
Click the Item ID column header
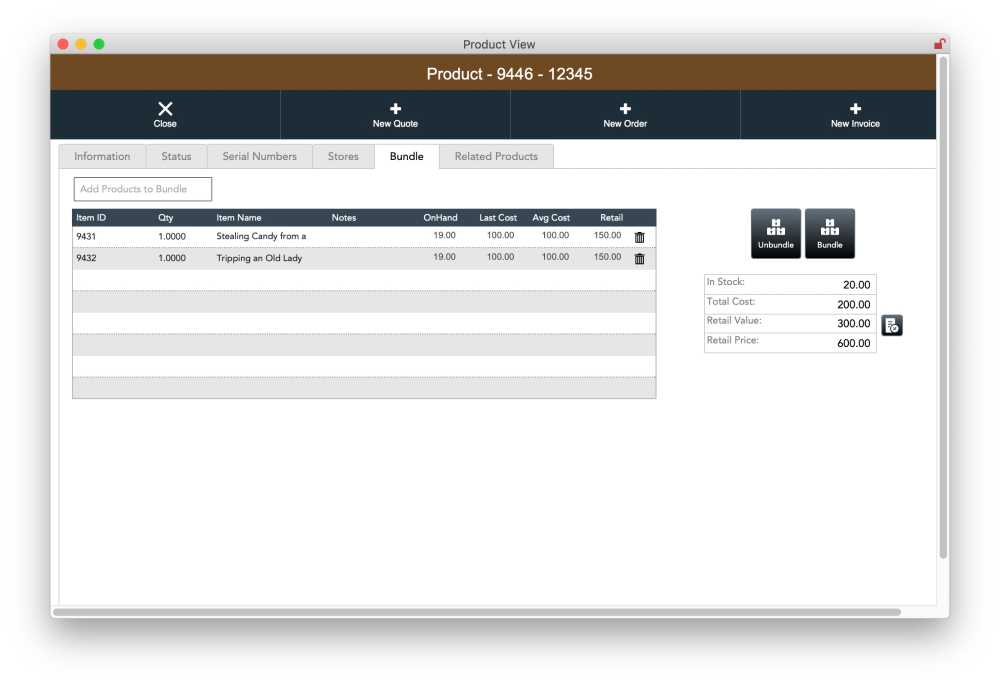pyautogui.click(x=91, y=217)
